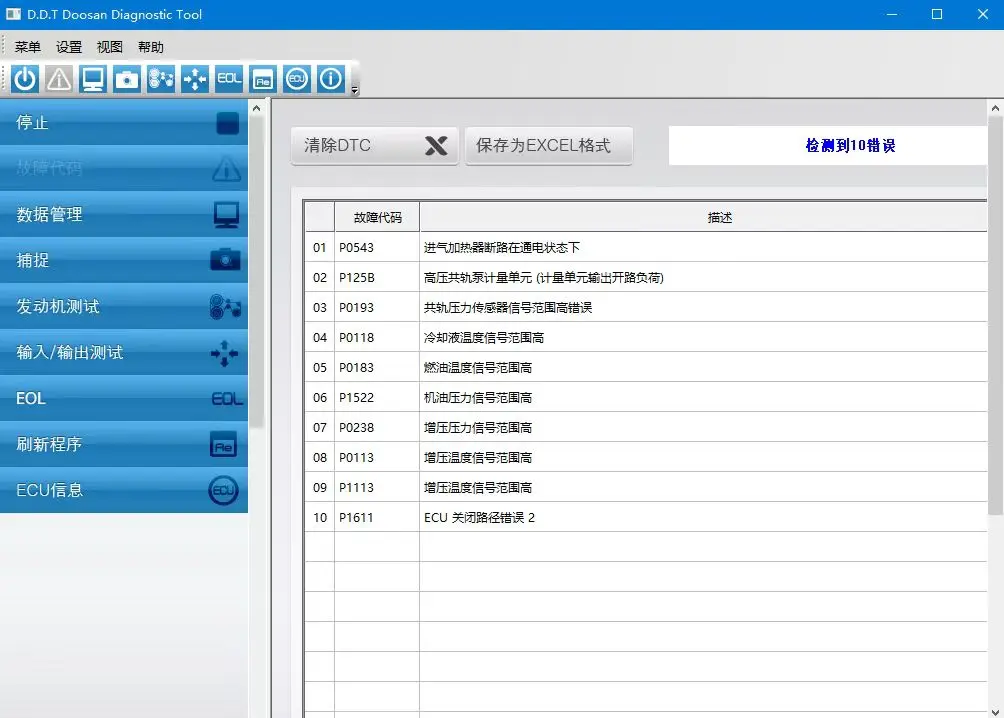This screenshot has height=718, width=1004.
Task: Click the warning triangle toolbar icon
Action: tap(59, 79)
